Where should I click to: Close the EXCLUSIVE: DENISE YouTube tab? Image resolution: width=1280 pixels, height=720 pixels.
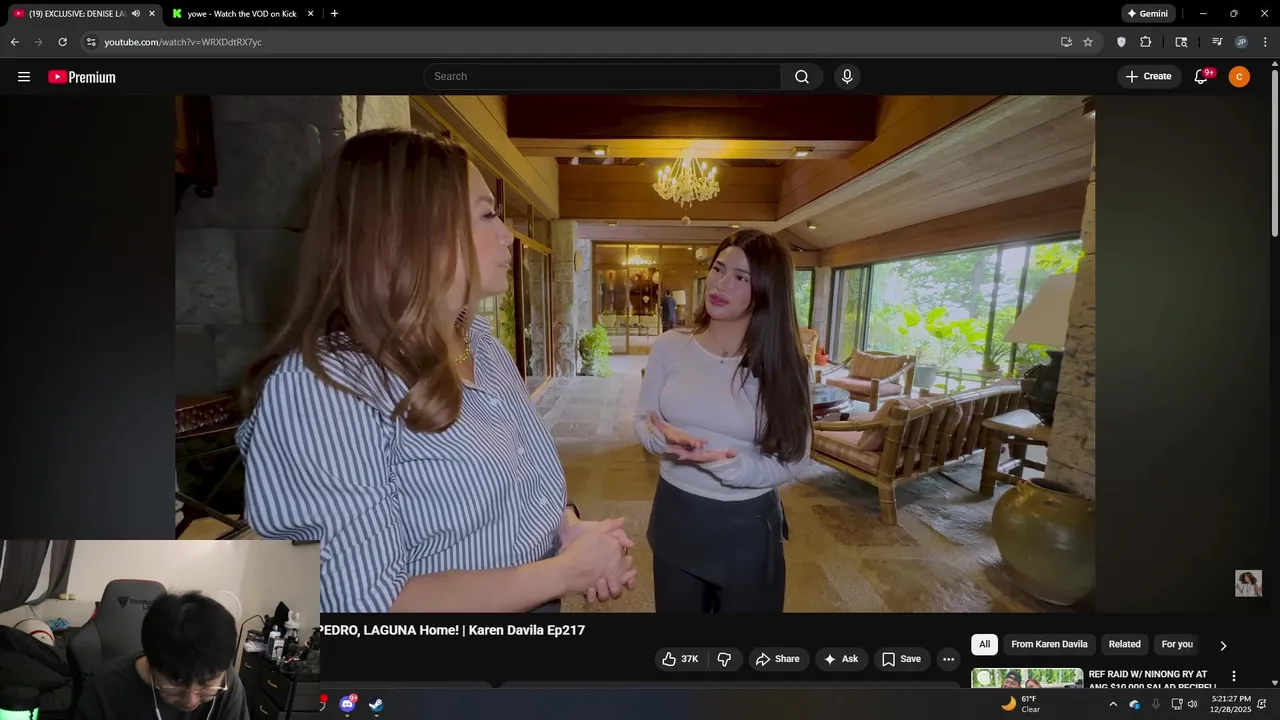click(x=152, y=14)
